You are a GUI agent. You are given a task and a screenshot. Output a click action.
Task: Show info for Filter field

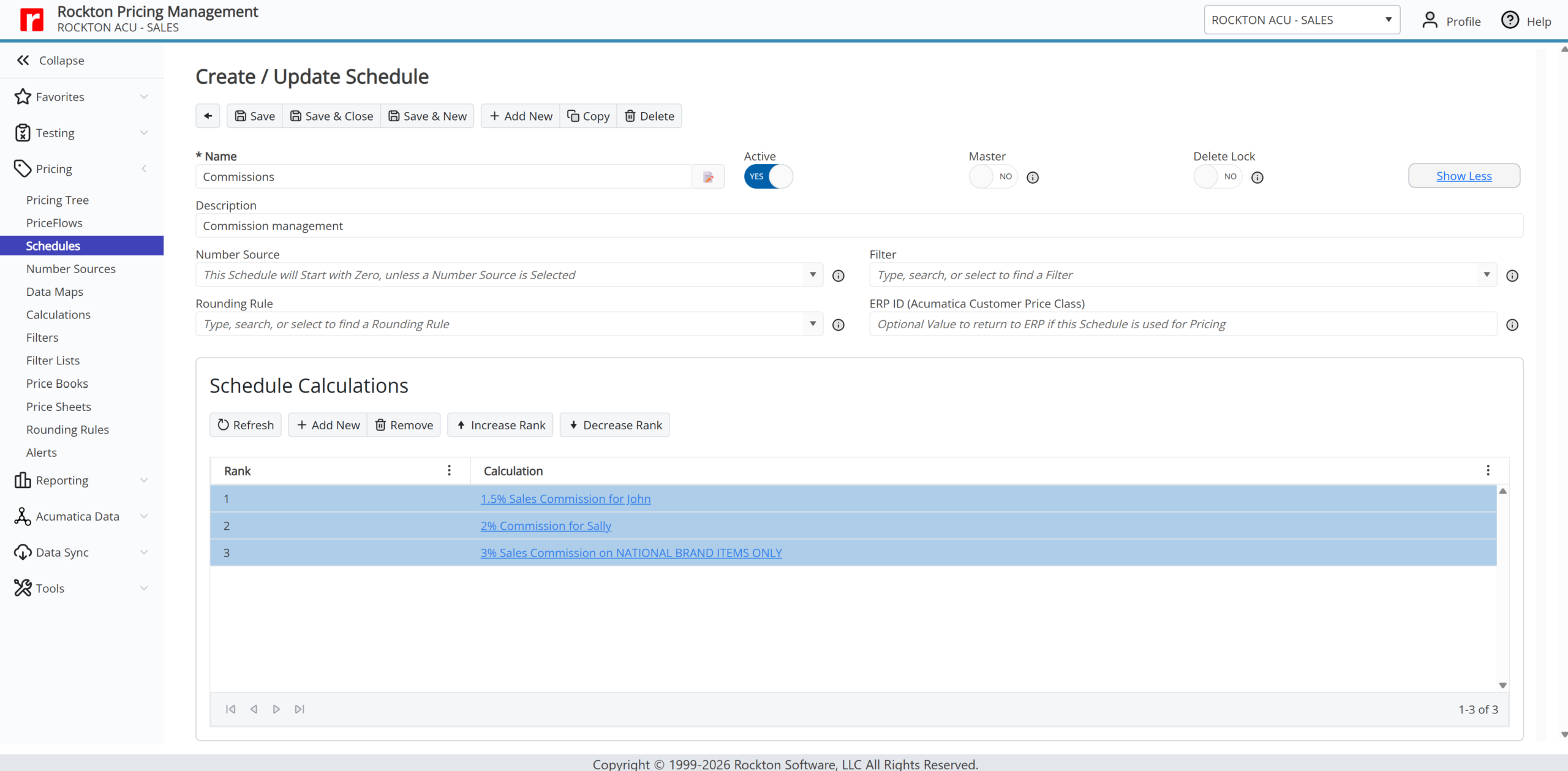click(1512, 276)
